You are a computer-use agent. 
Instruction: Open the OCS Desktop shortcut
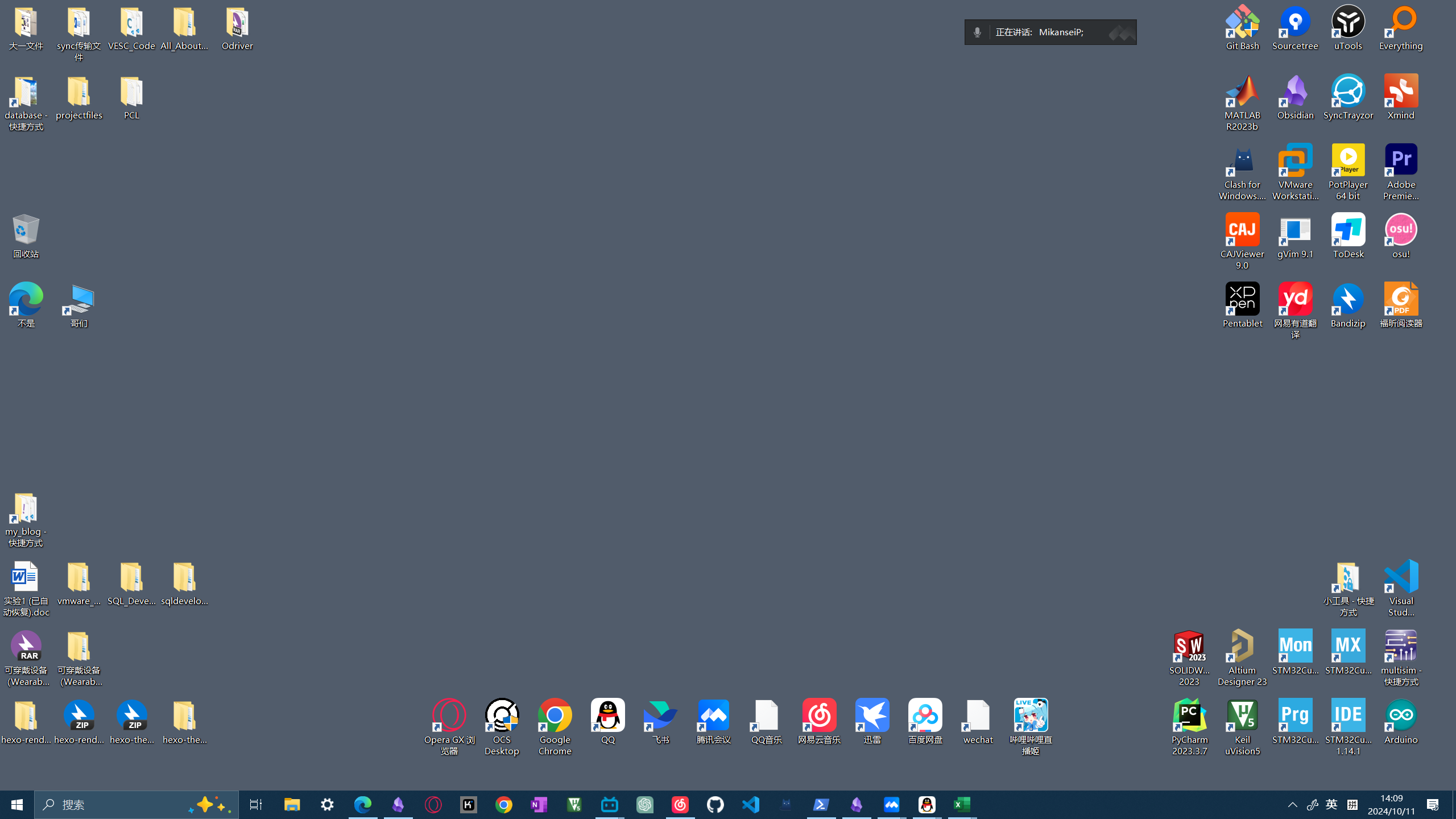(x=502, y=727)
